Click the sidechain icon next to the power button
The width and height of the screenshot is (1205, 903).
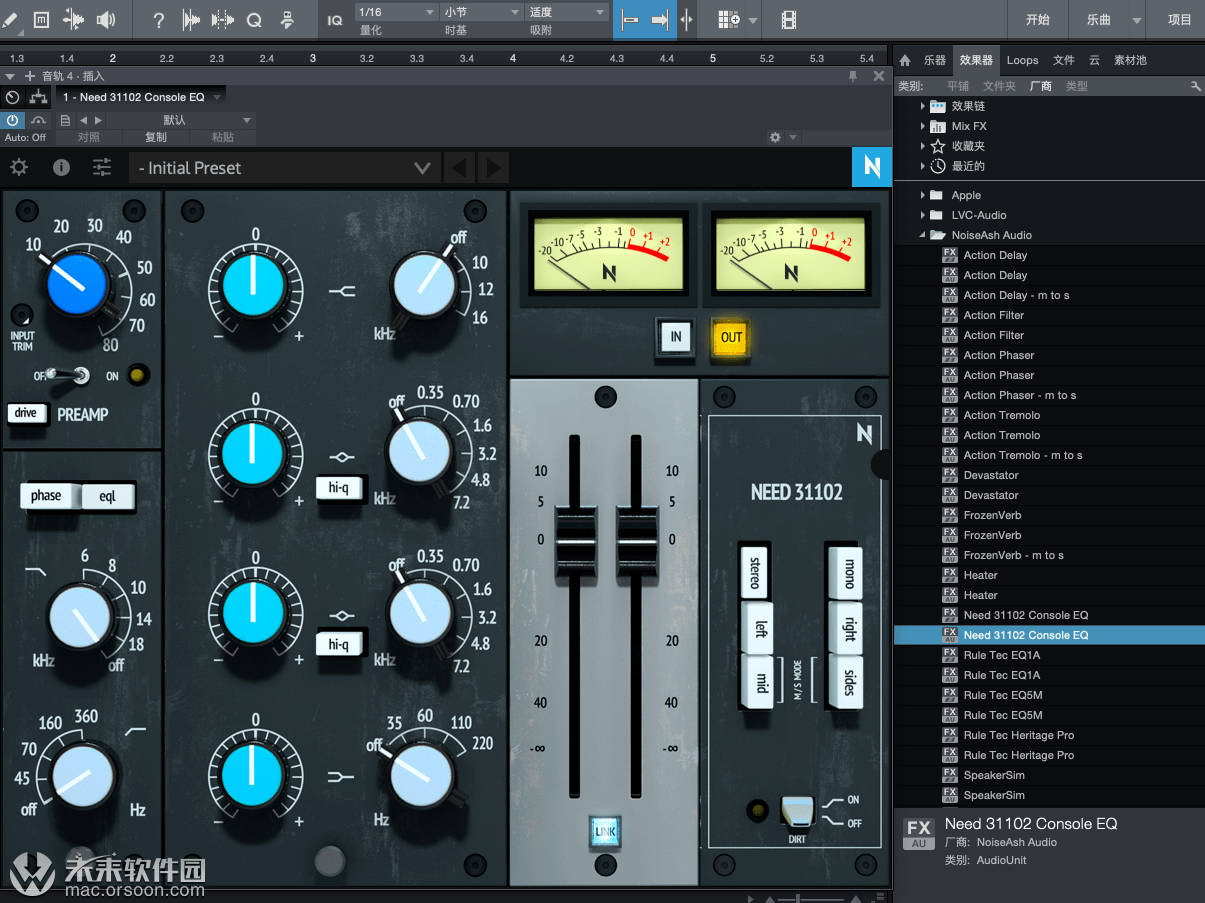coord(38,120)
